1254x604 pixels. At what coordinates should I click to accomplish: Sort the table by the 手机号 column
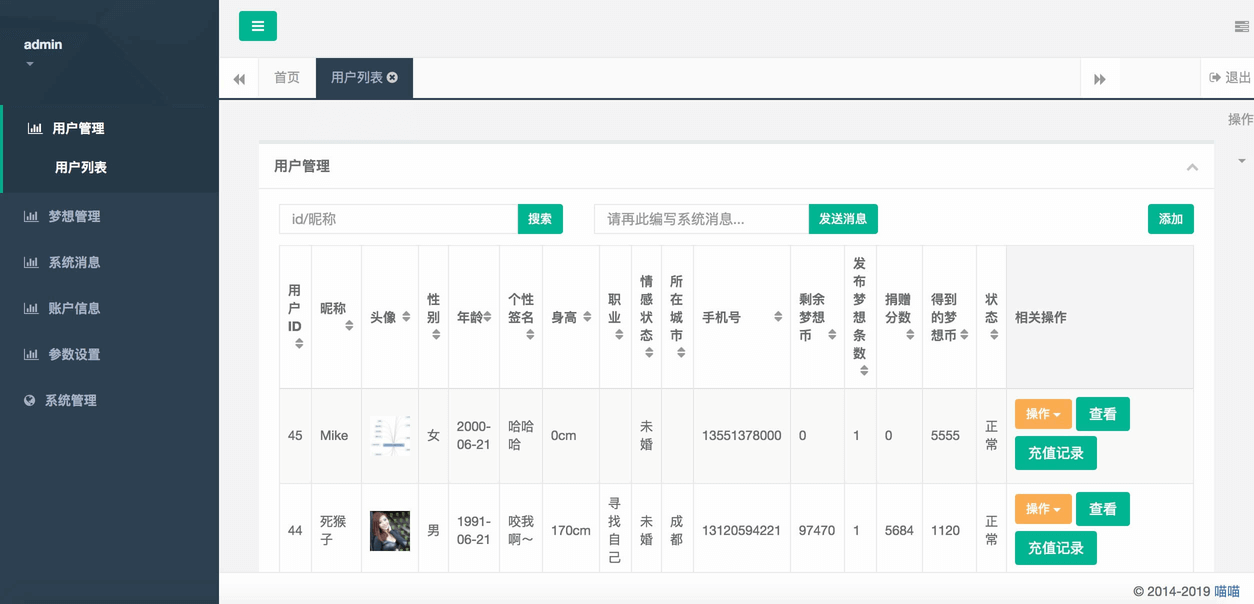tap(777, 317)
